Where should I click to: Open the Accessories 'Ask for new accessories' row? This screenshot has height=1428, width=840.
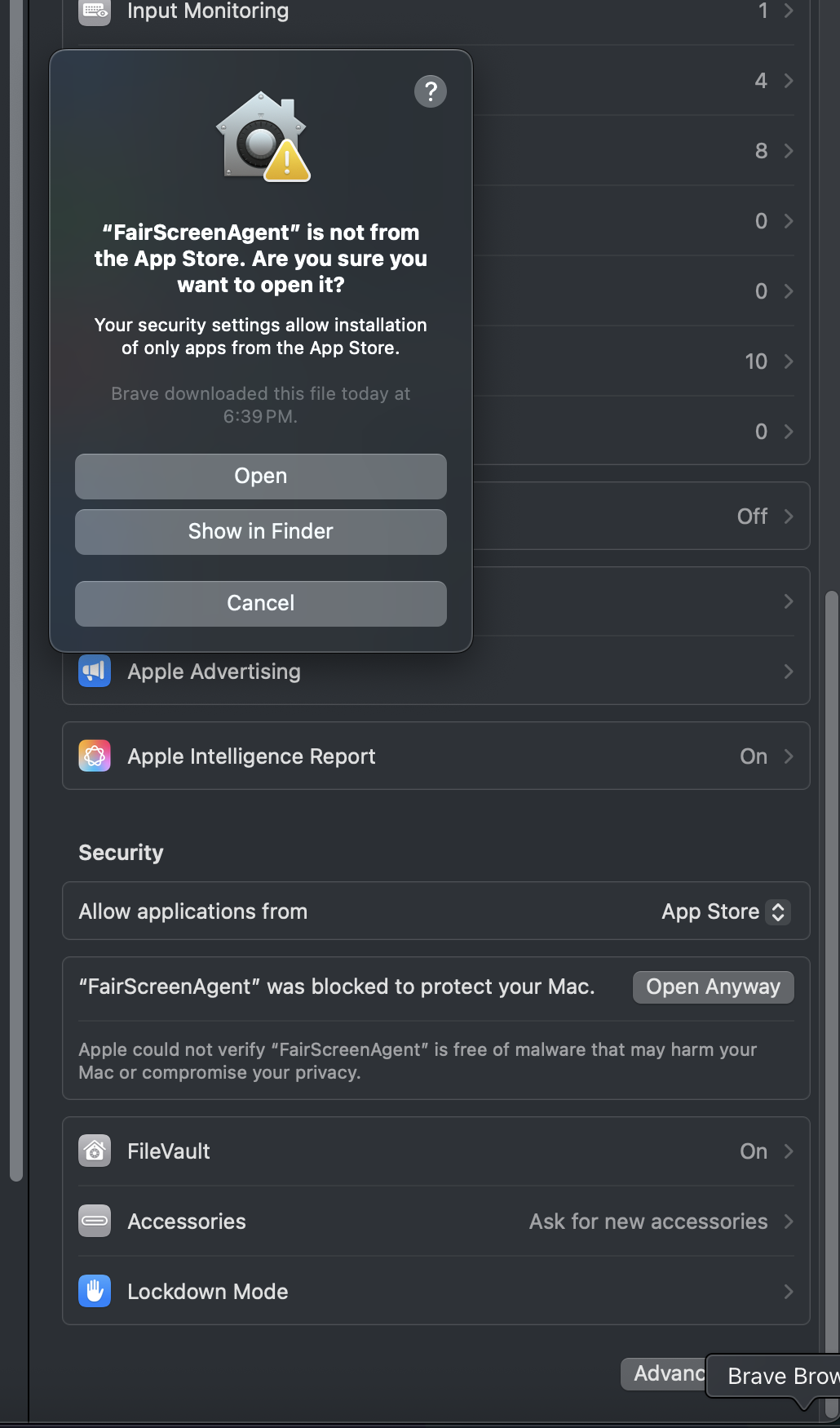coord(648,1222)
